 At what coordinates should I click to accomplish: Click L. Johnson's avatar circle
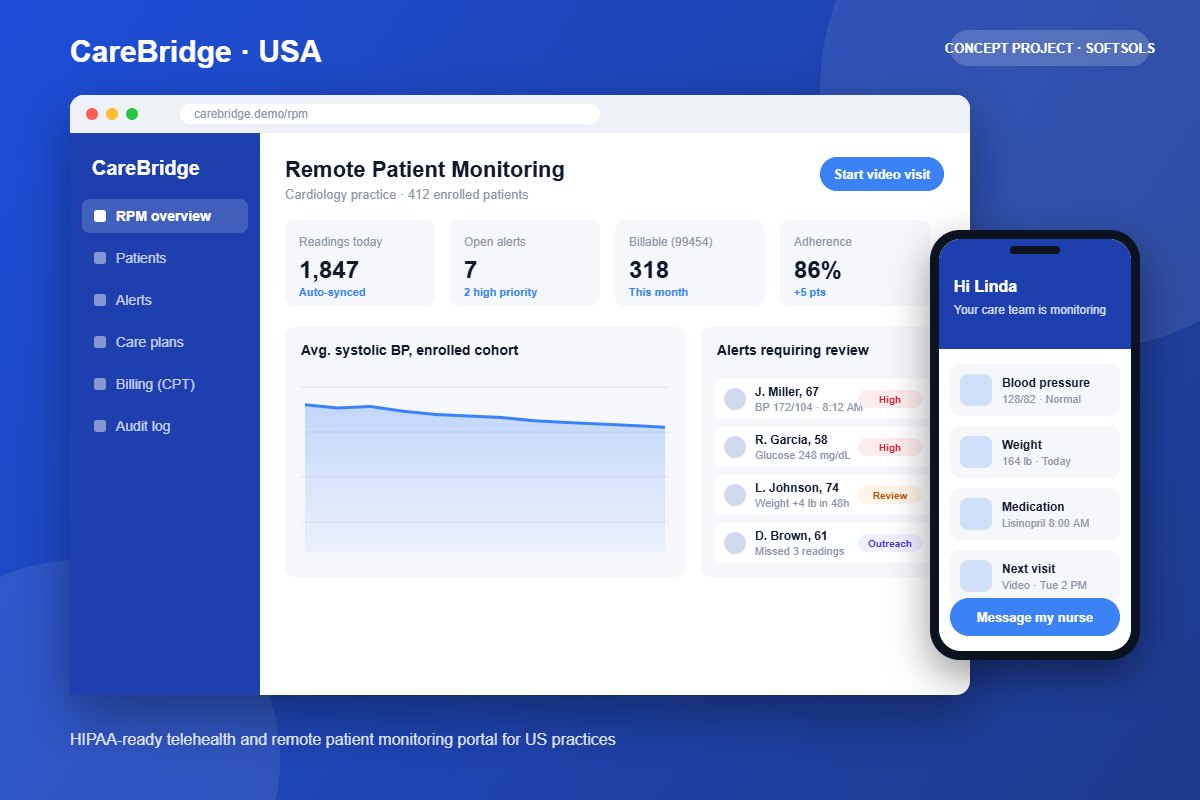(x=735, y=495)
